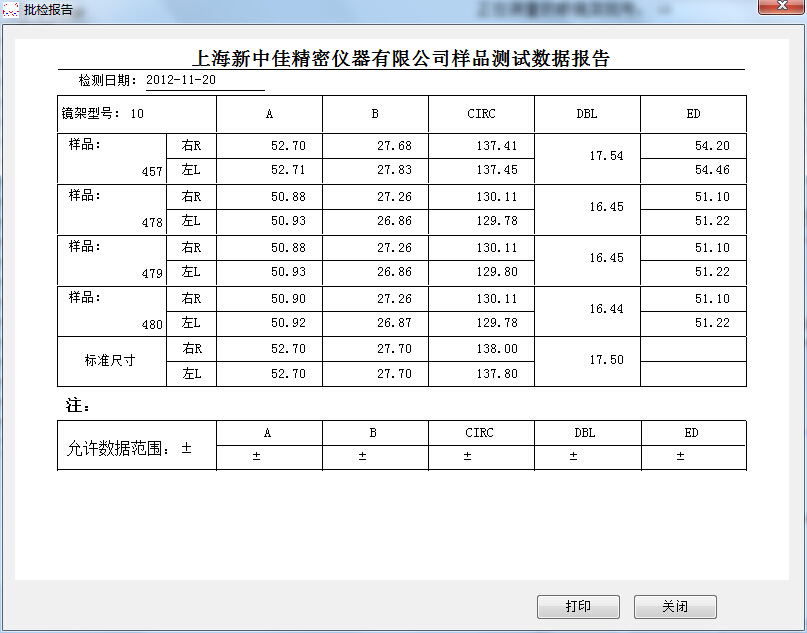Click the 镜架型号: 10 cell
Image resolution: width=807 pixels, height=633 pixels.
click(x=137, y=114)
